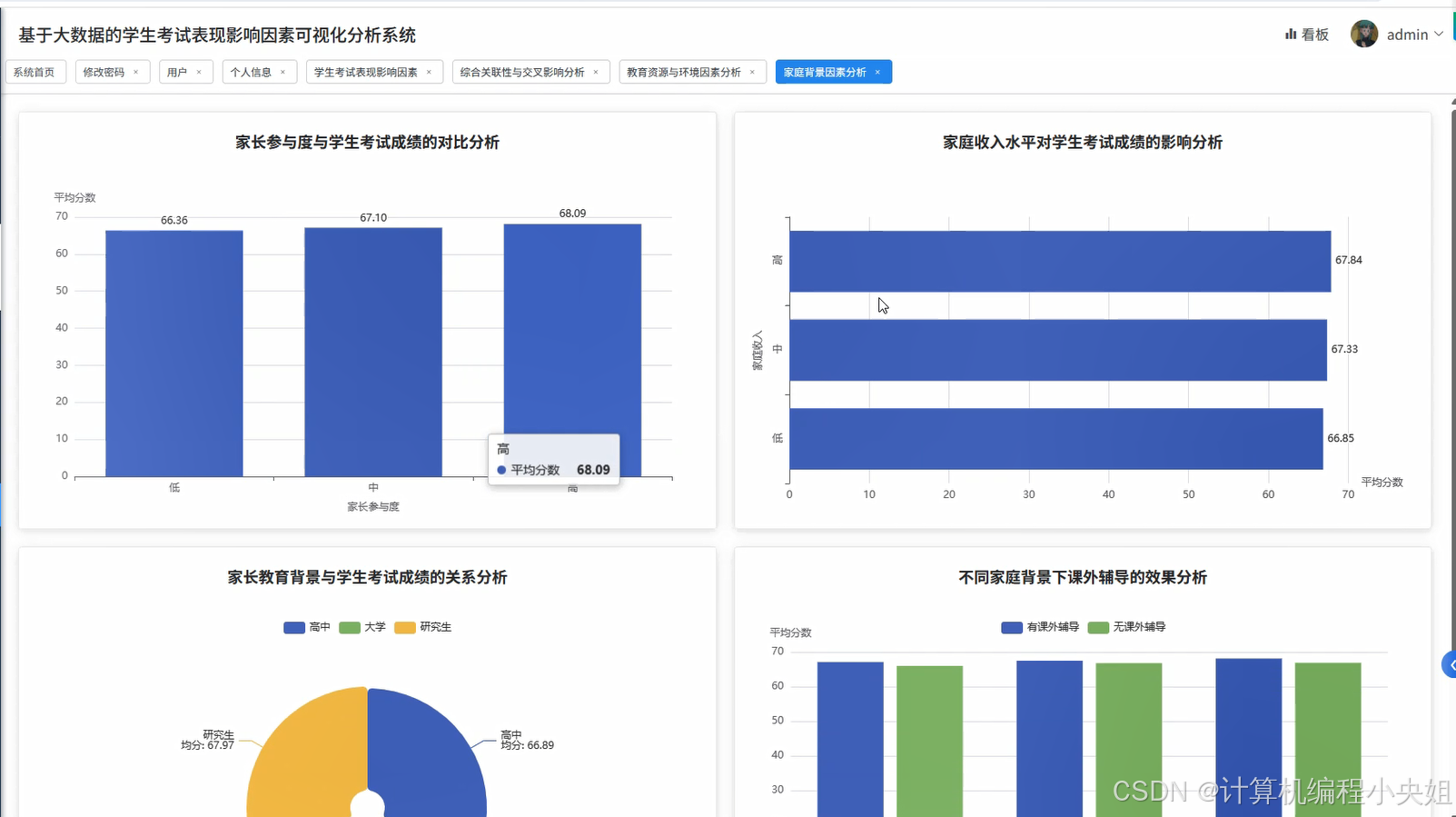Click the admin user avatar
Image resolution: width=1456 pixels, height=817 pixels.
(1364, 35)
